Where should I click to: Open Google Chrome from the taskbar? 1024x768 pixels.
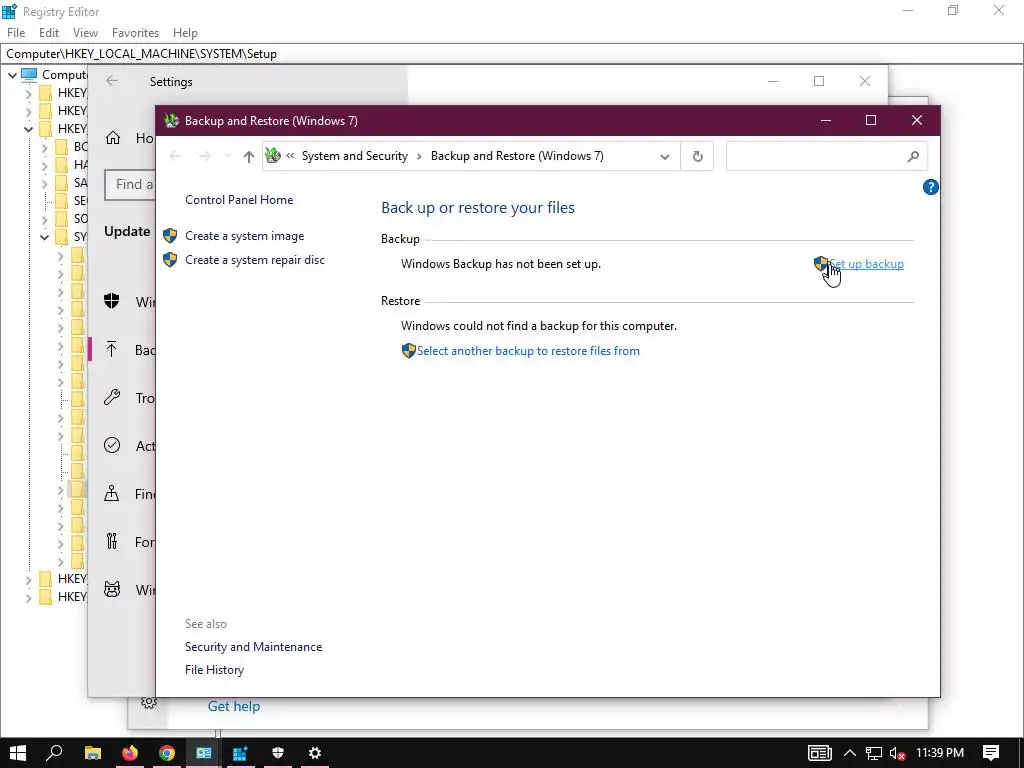pyautogui.click(x=167, y=753)
